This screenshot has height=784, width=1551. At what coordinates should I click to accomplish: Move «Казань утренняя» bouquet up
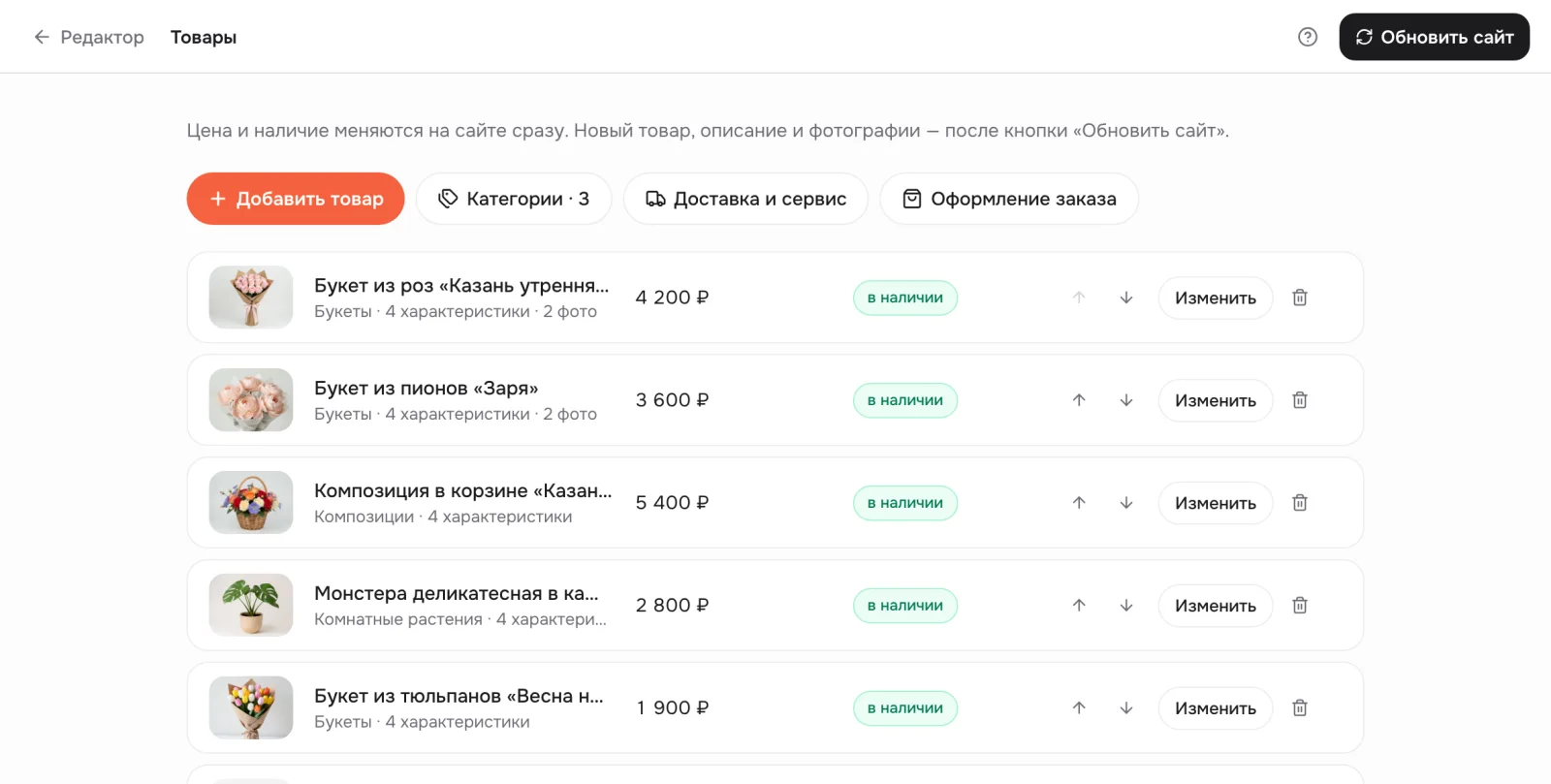point(1079,298)
